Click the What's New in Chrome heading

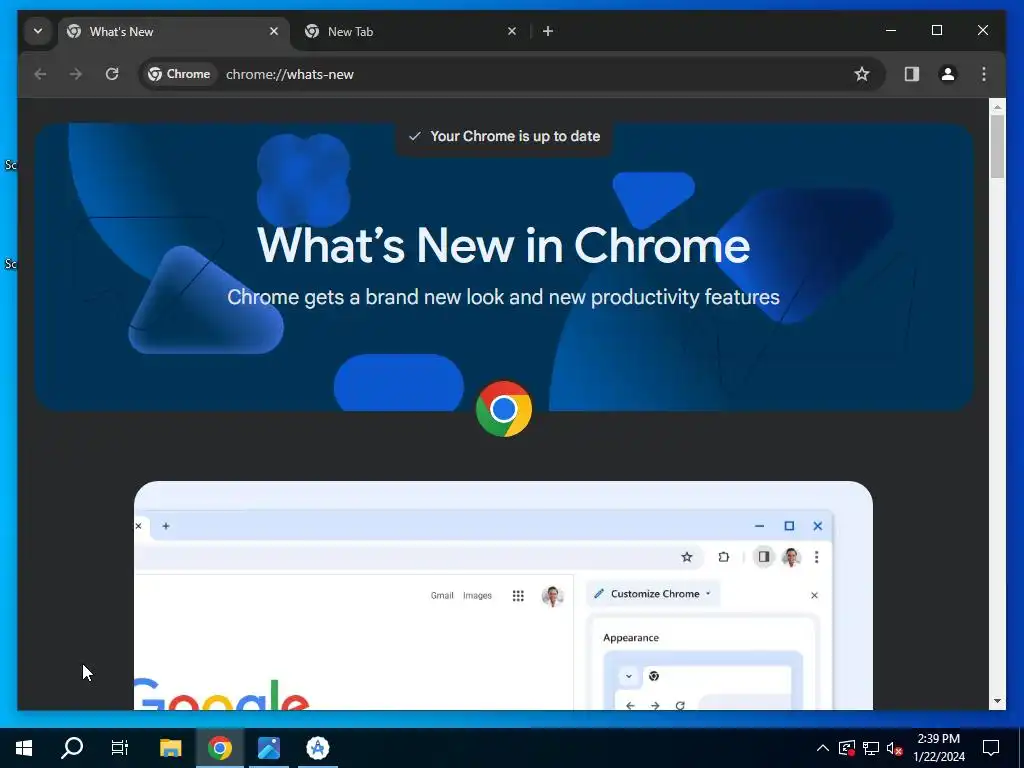(504, 246)
